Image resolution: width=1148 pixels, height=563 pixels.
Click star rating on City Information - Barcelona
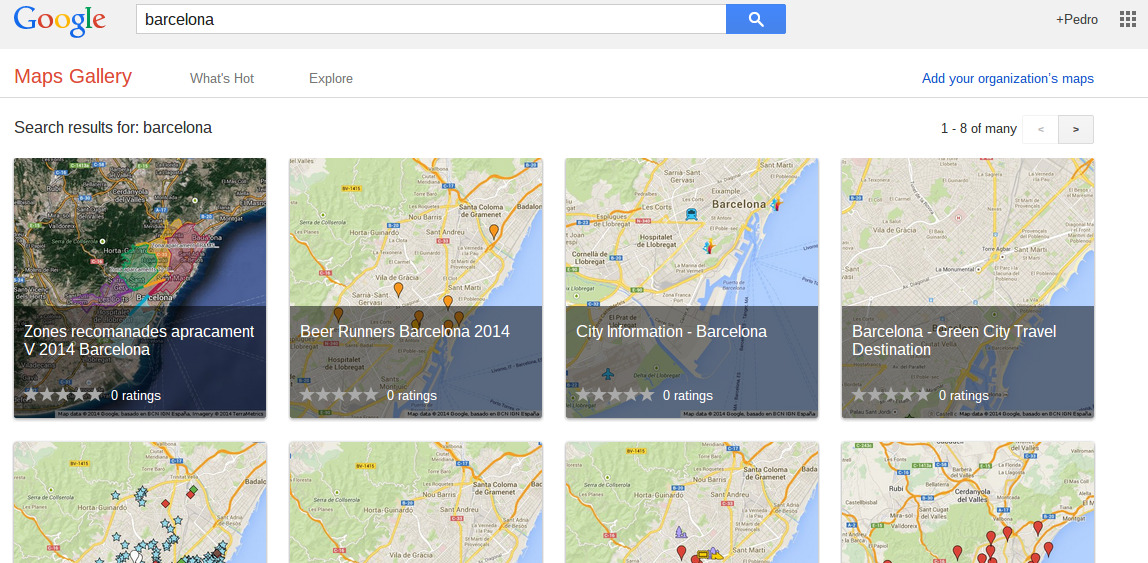pyautogui.click(x=615, y=395)
